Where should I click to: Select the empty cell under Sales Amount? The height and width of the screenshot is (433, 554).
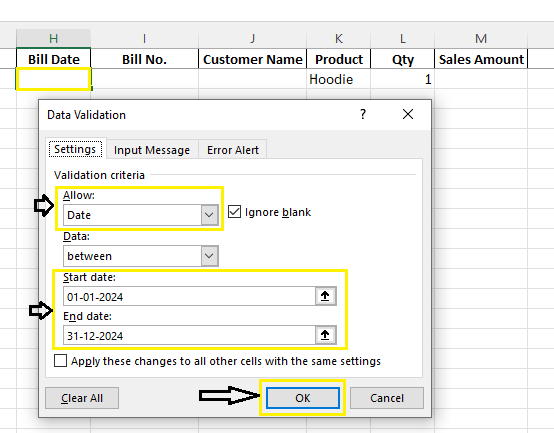[x=481, y=79]
